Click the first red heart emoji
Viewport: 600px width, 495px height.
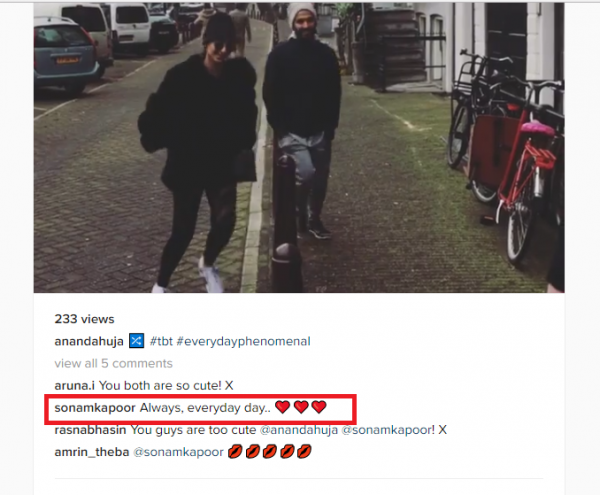pos(282,407)
